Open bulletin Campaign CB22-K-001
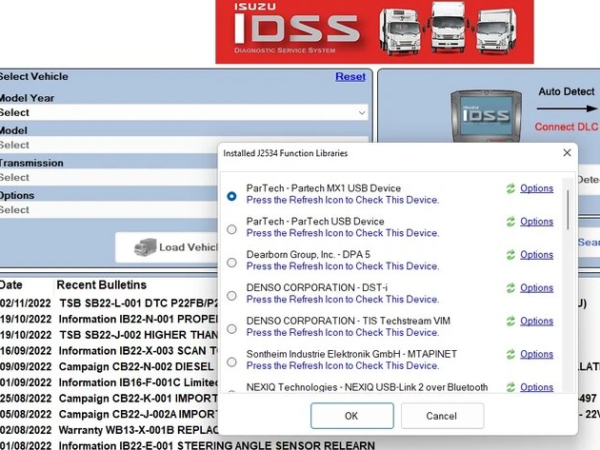Viewport: 600px width, 450px height. coord(139,399)
